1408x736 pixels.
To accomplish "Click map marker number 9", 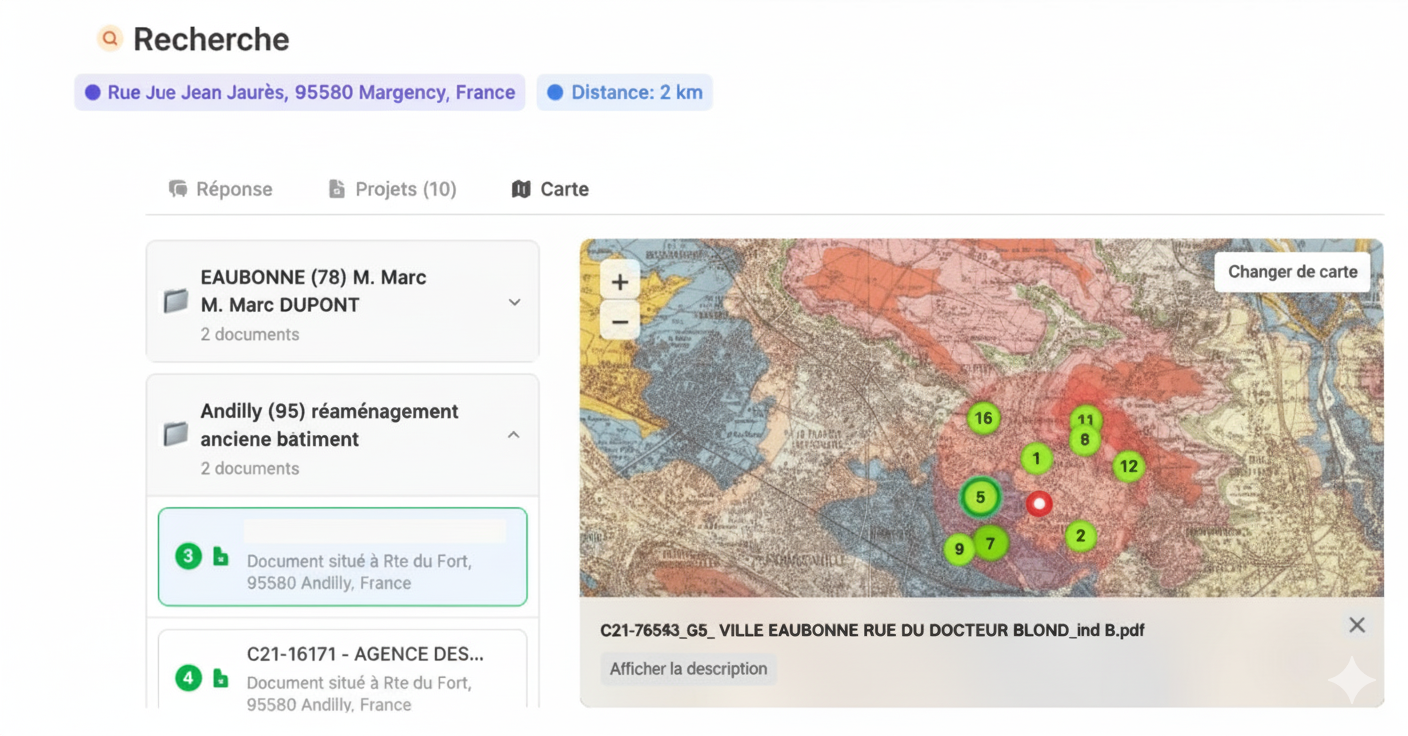I will click(x=958, y=549).
